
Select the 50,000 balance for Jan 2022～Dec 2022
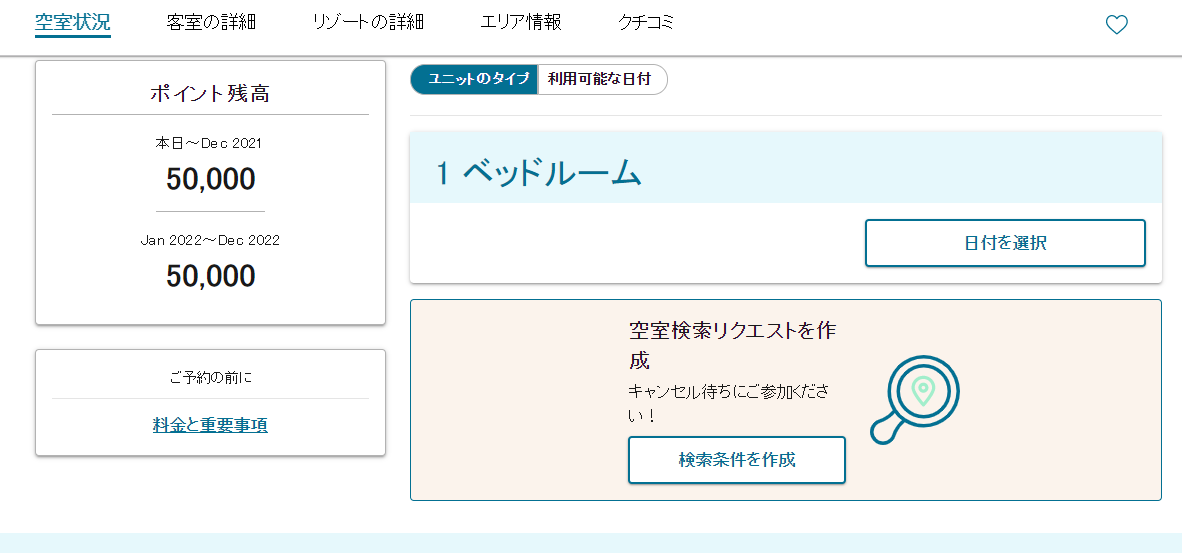tap(210, 276)
